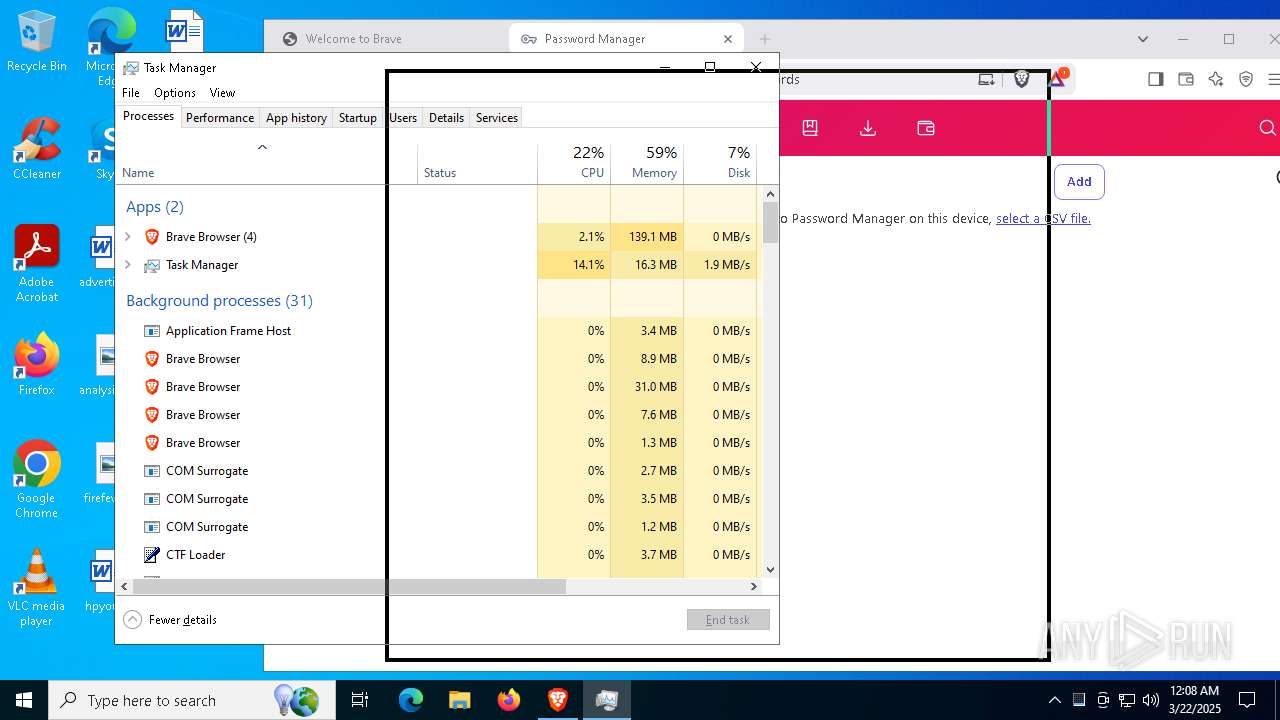This screenshot has height=720, width=1280.
Task: Open Brave Rewards triangle icon
Action: tap(1058, 79)
